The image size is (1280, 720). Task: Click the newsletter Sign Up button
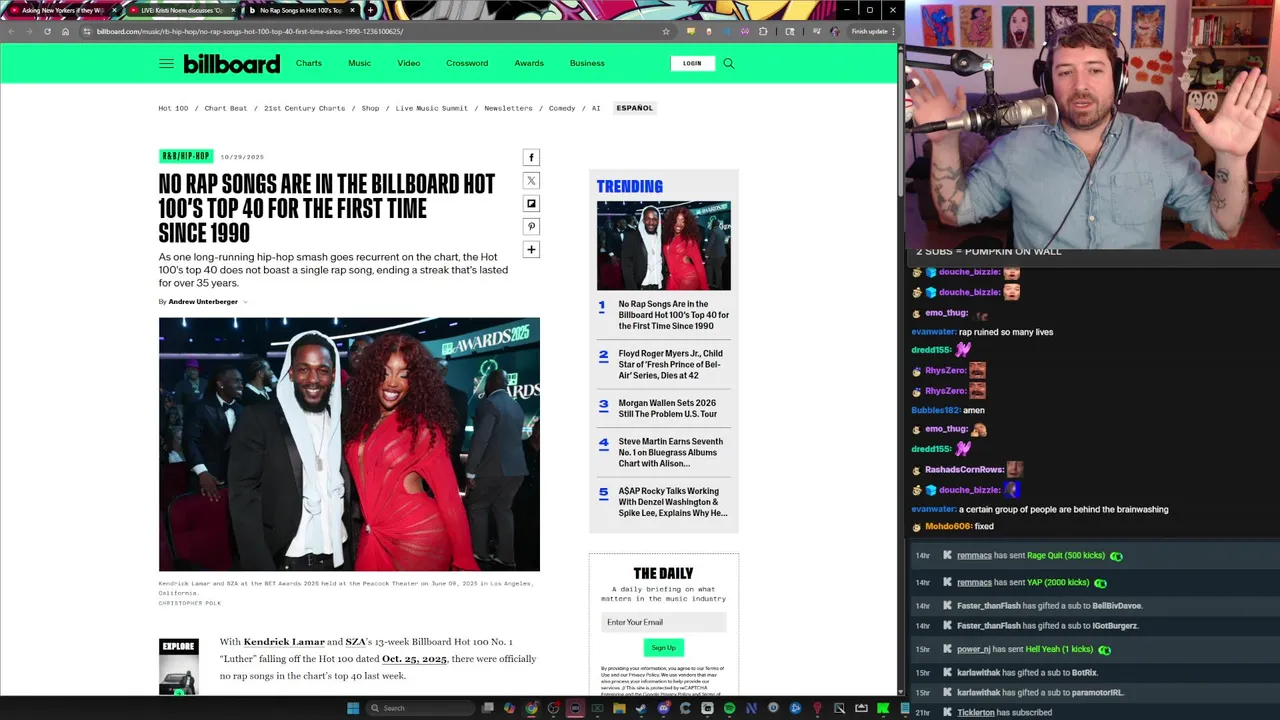[663, 648]
